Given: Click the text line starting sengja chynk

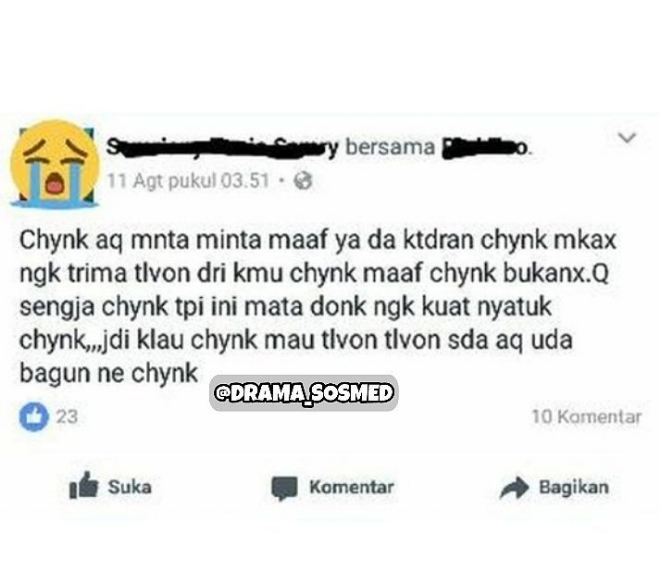Looking at the screenshot, I should click(285, 307).
